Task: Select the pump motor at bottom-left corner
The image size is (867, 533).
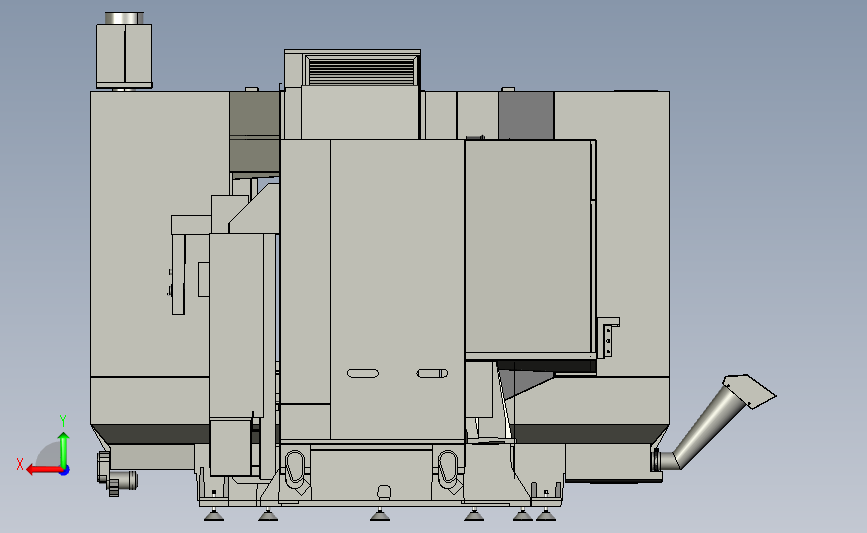Action: point(117,474)
